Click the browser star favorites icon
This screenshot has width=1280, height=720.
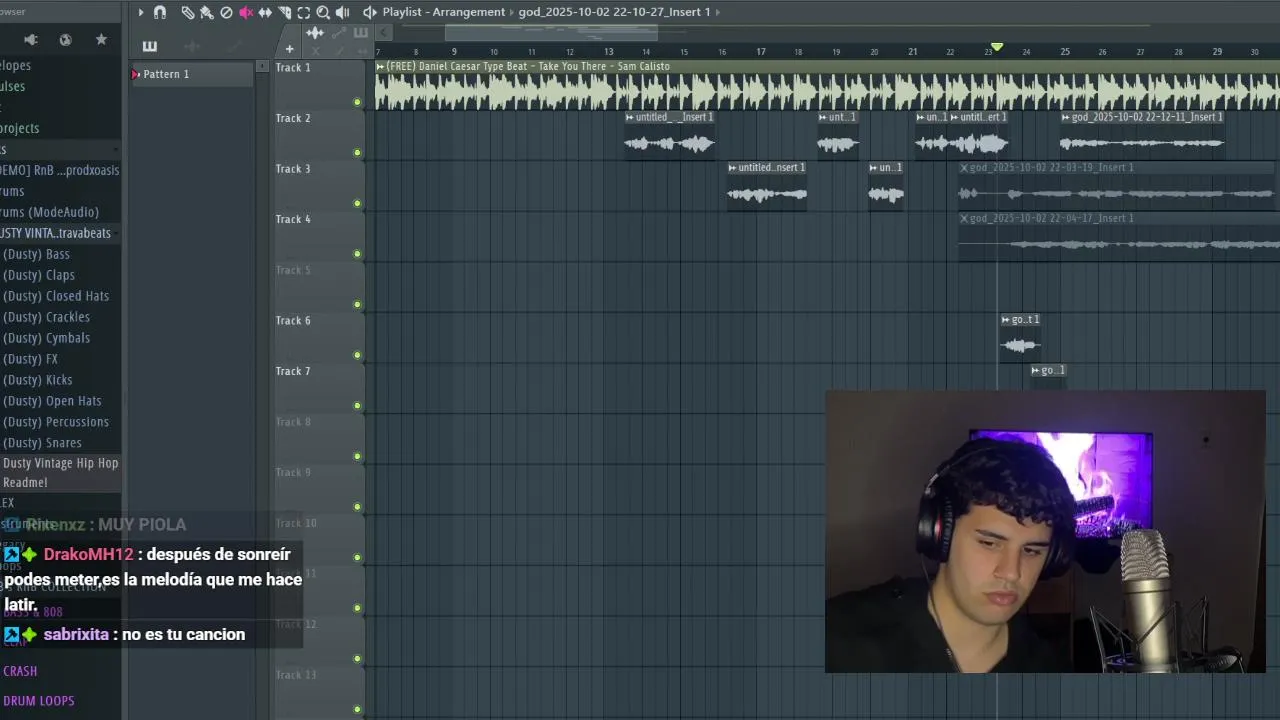pyautogui.click(x=101, y=40)
